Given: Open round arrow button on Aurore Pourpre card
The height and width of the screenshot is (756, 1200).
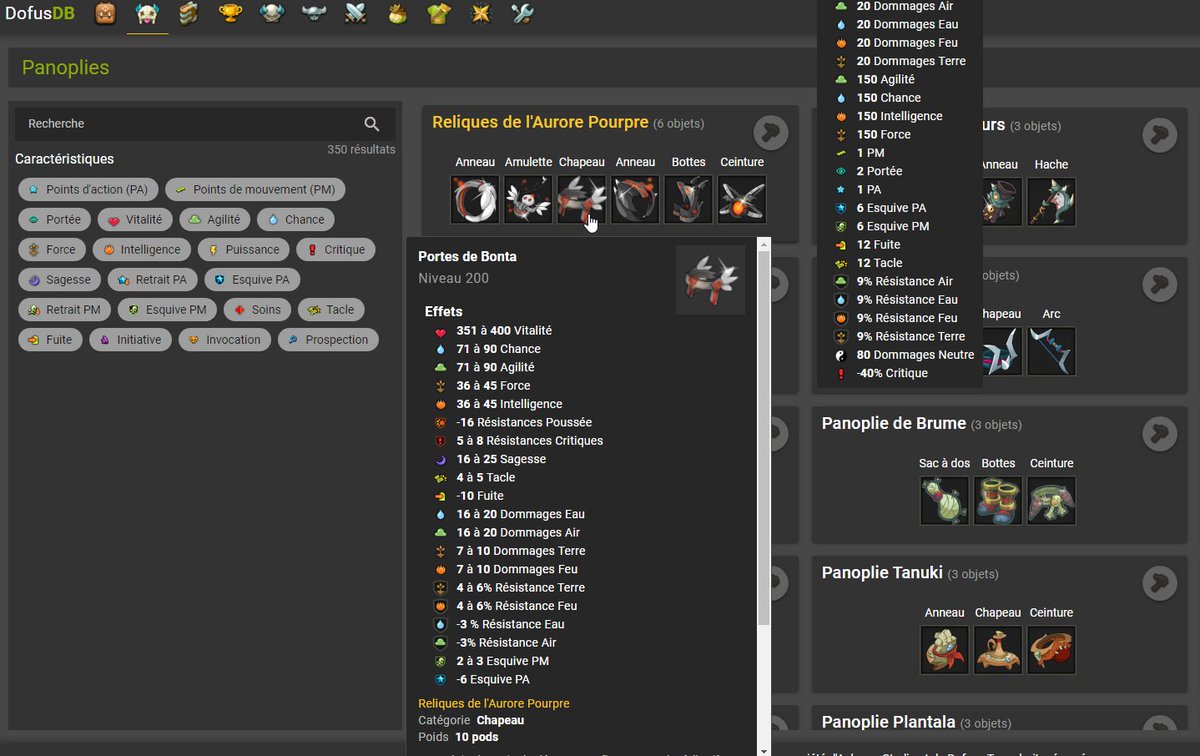Looking at the screenshot, I should click(x=771, y=132).
